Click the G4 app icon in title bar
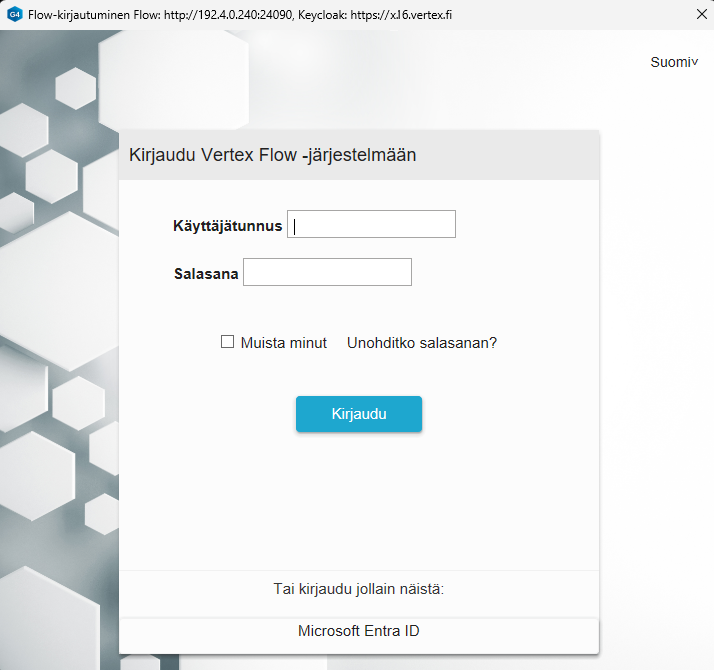714x670 pixels. (14, 14)
